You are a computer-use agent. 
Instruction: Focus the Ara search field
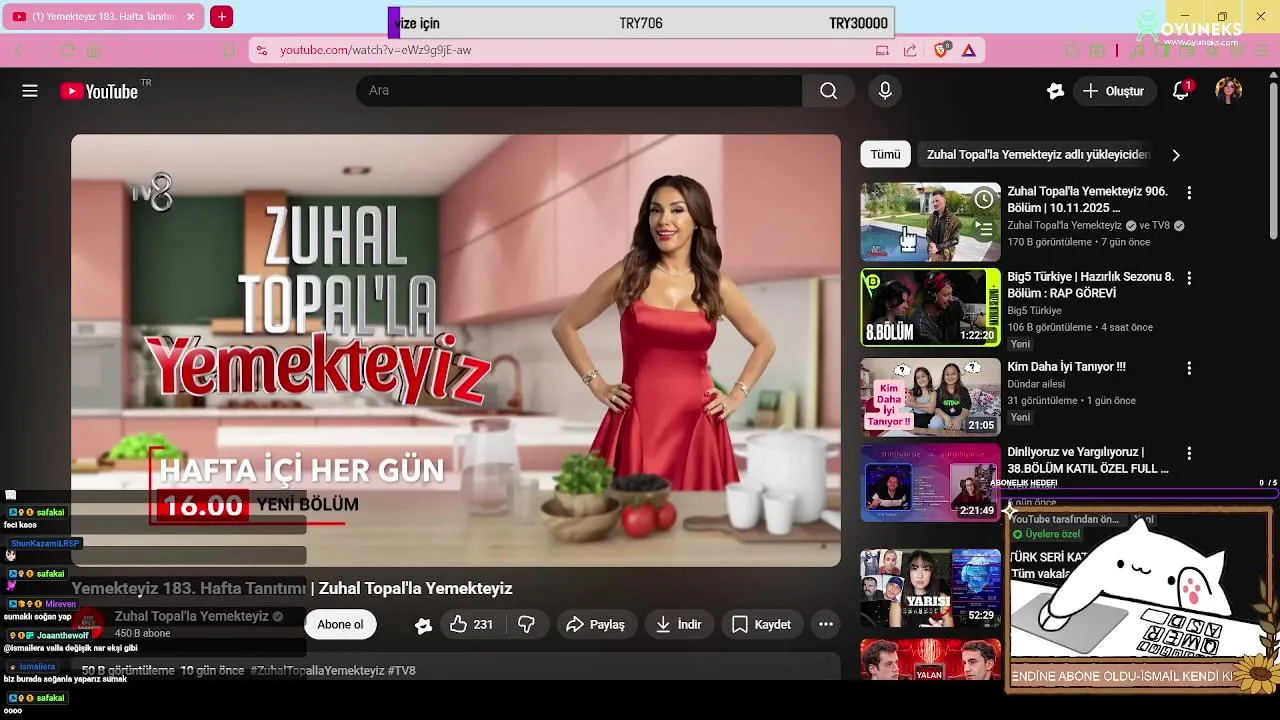(579, 91)
